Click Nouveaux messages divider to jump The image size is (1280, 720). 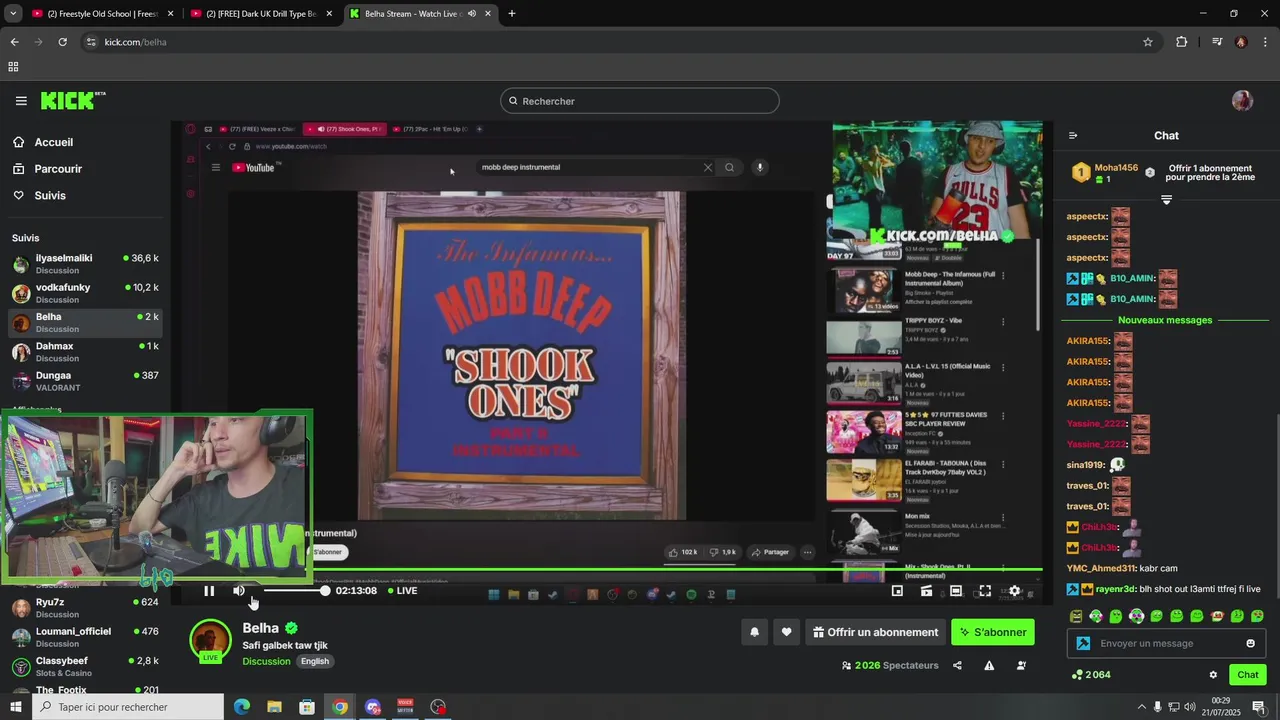pos(1165,320)
